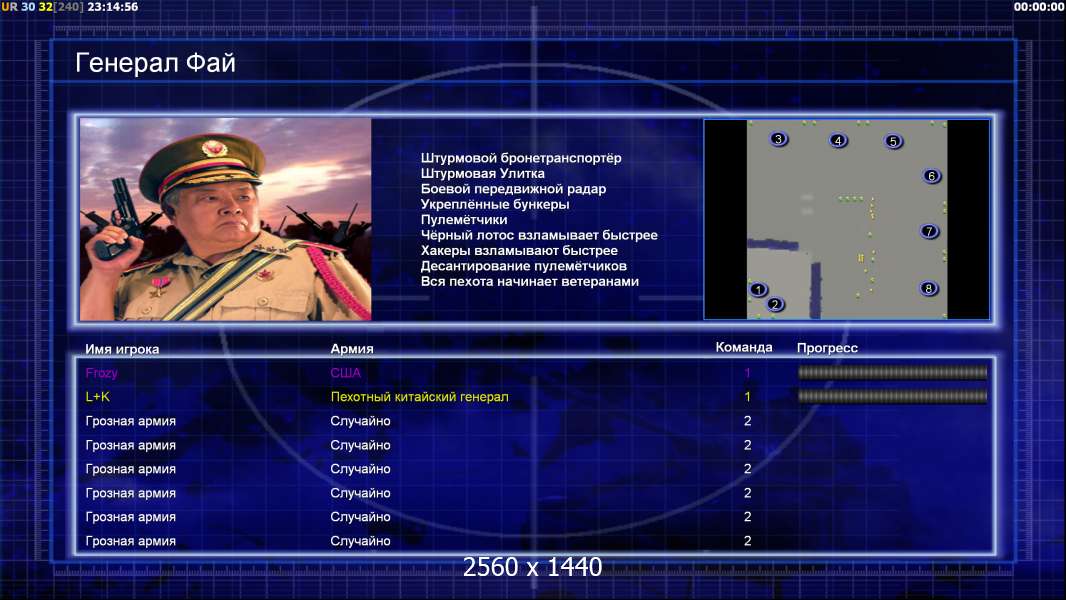Click team number 1 in L+K's row
1066x600 pixels.
click(747, 397)
